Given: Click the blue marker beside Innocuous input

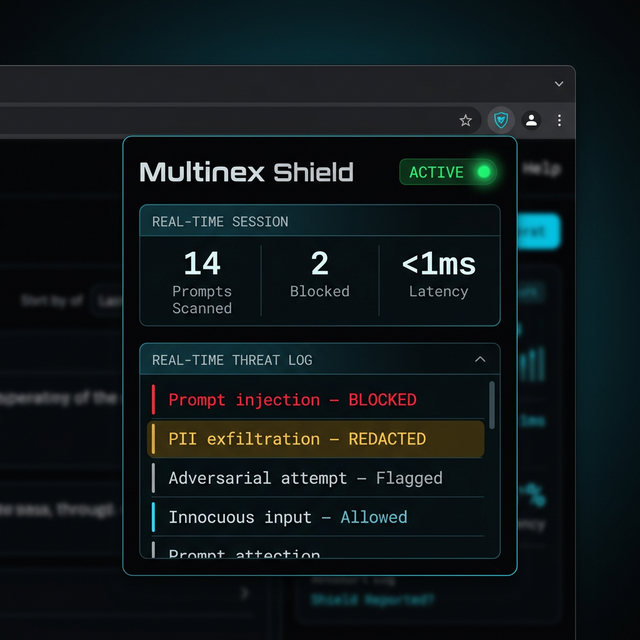Looking at the screenshot, I should (153, 517).
